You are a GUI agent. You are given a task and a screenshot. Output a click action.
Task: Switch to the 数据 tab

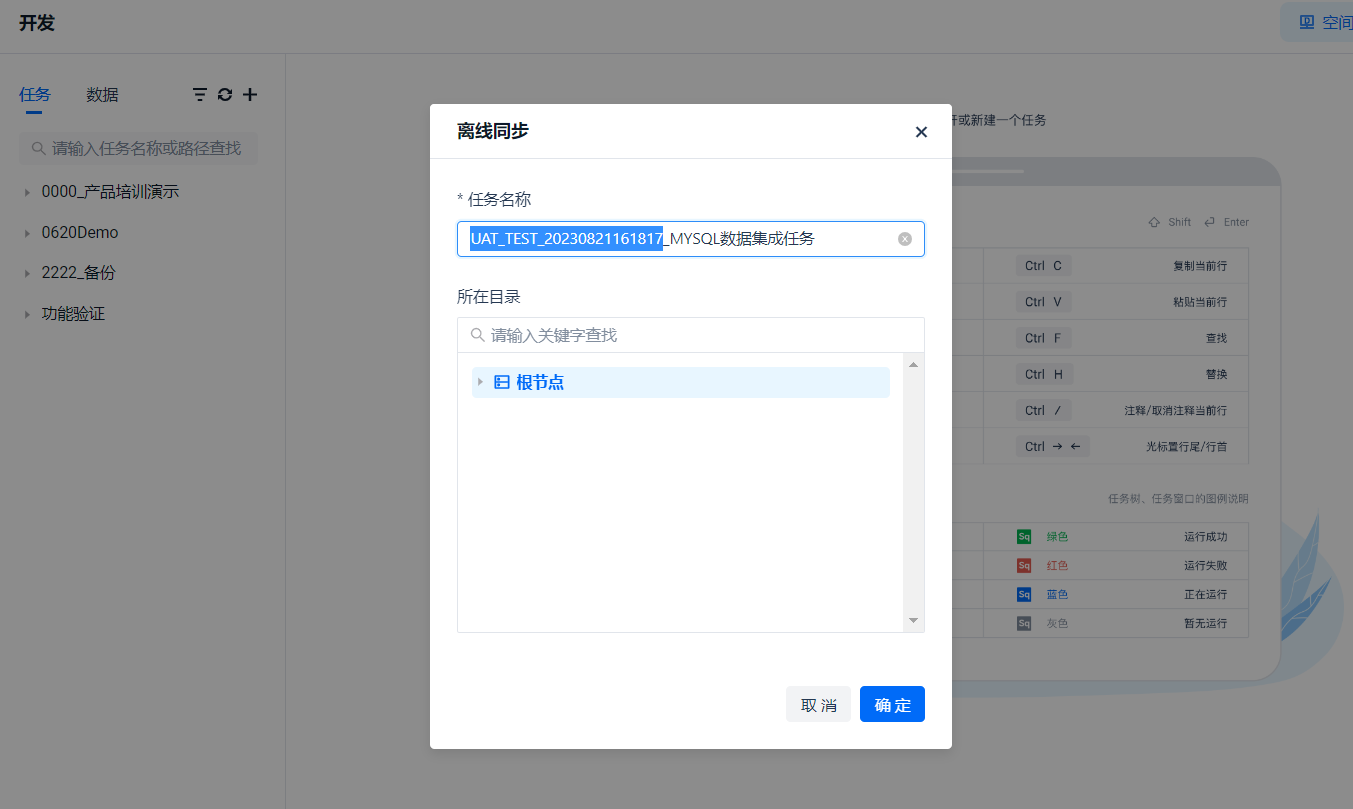(x=102, y=95)
